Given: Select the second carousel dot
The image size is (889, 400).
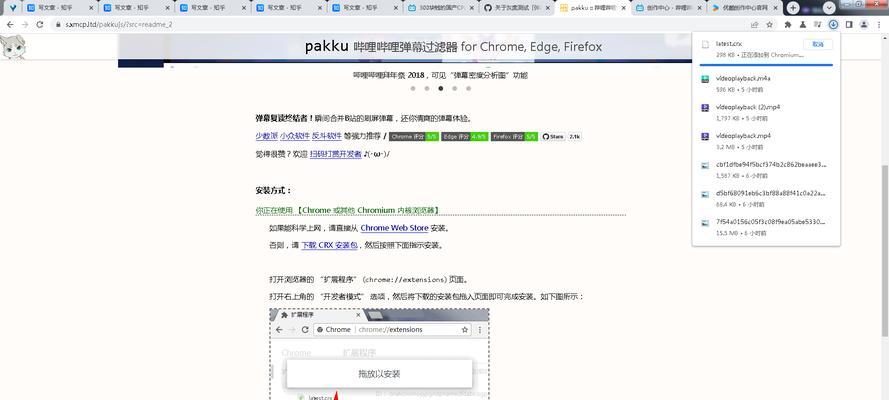Looking at the screenshot, I should pos(427,88).
